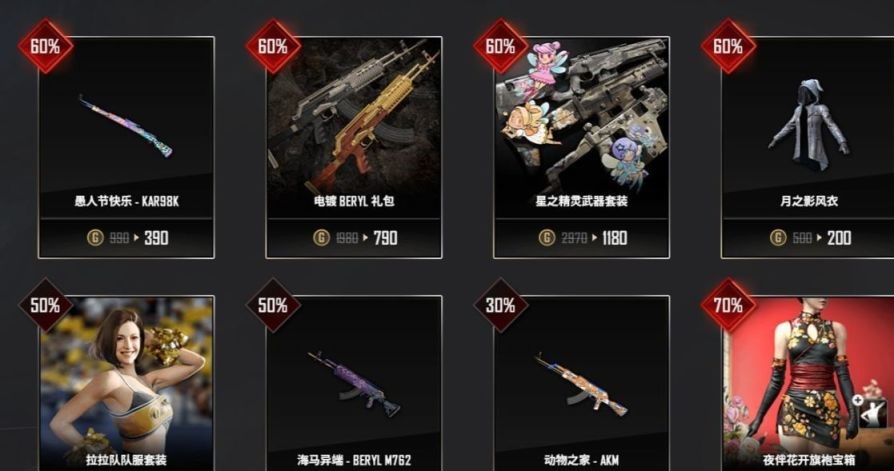Screen dimensions: 894x471
Task: Click the 50% badge on the 海马异端 BERYL M762 card
Action: coord(273,305)
